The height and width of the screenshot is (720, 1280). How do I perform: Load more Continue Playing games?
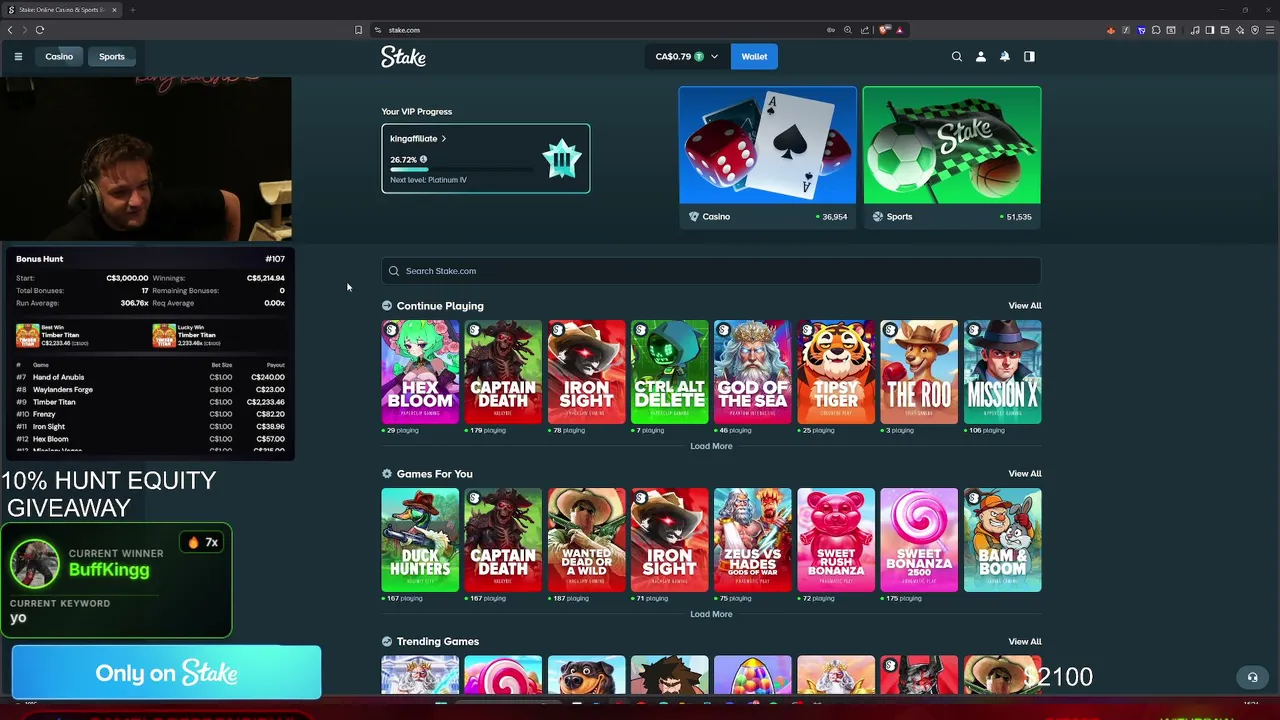point(711,446)
